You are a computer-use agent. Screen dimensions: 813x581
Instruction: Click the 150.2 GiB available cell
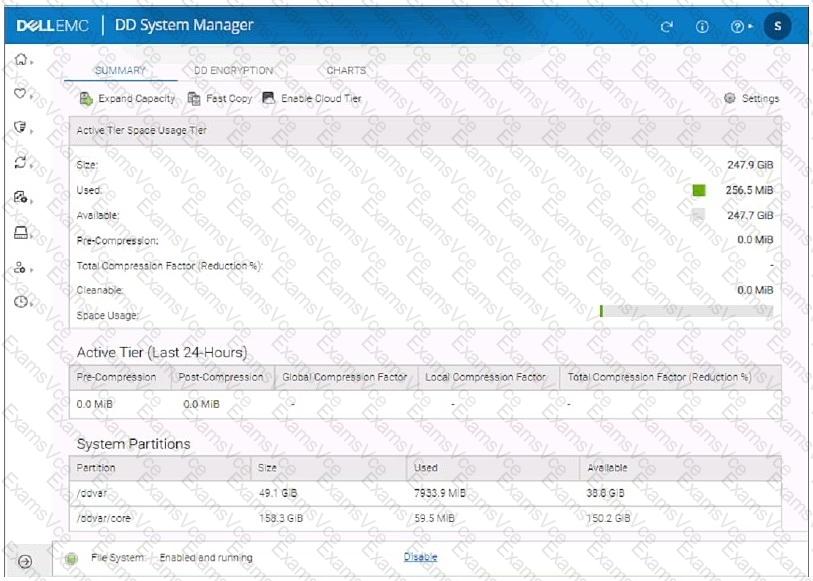click(608, 518)
